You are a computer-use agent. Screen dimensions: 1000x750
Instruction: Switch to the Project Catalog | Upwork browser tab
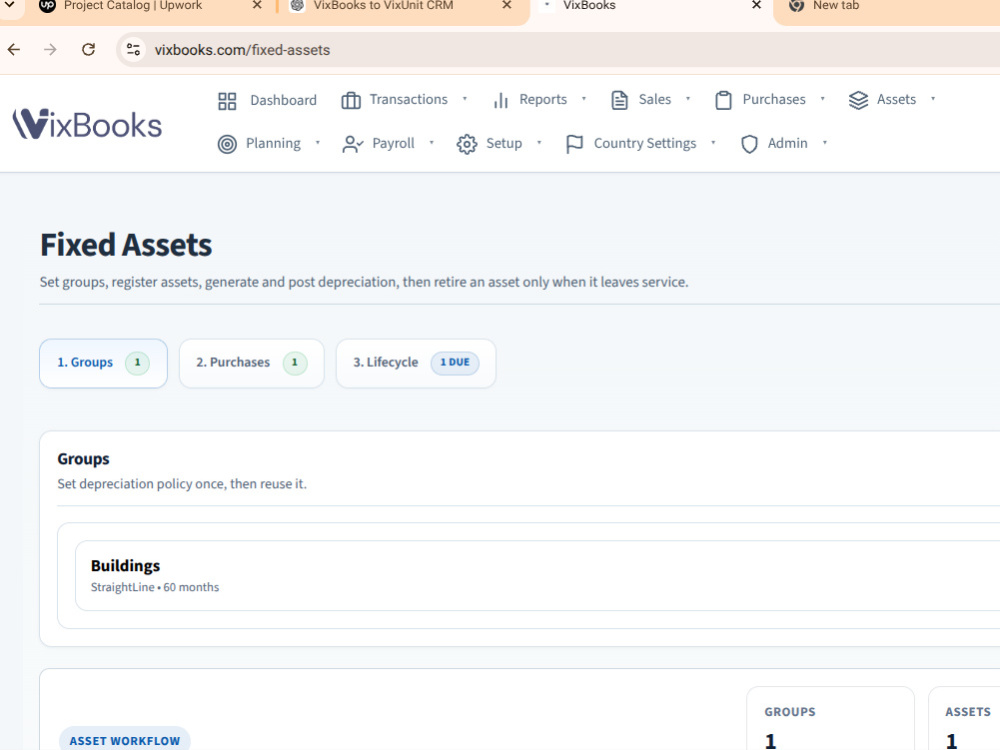133,6
